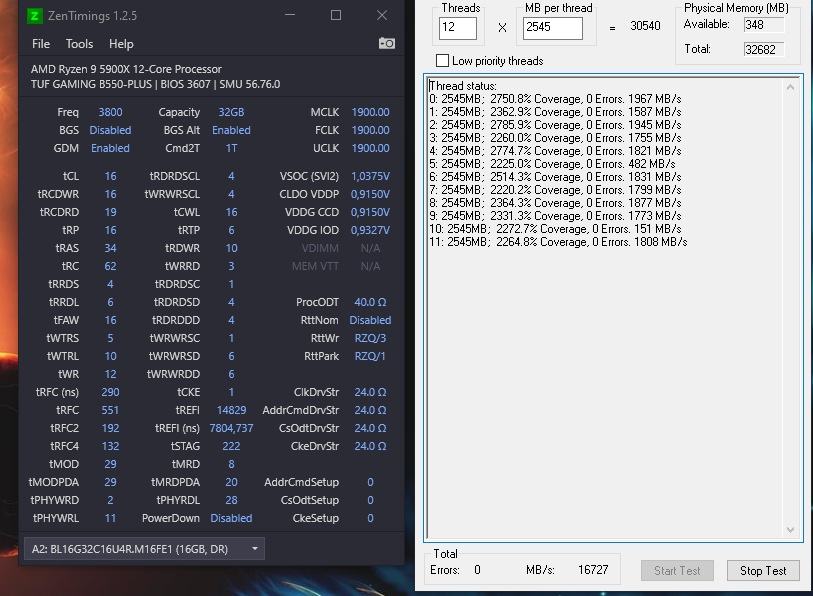Click the tREFI (ns) value 7804,737
Image resolution: width=813 pixels, height=596 pixels.
tap(231, 428)
